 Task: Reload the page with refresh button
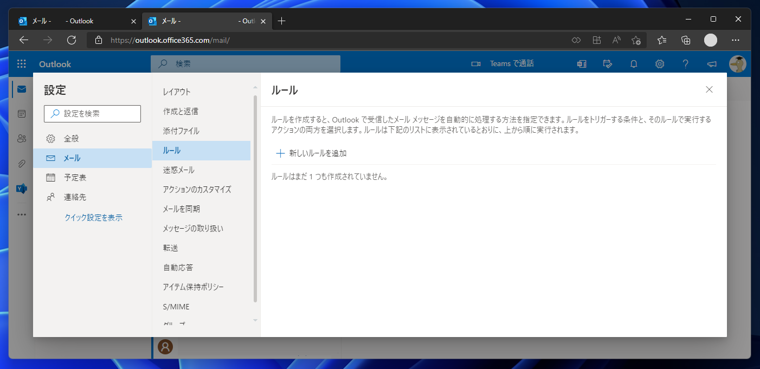tap(71, 40)
